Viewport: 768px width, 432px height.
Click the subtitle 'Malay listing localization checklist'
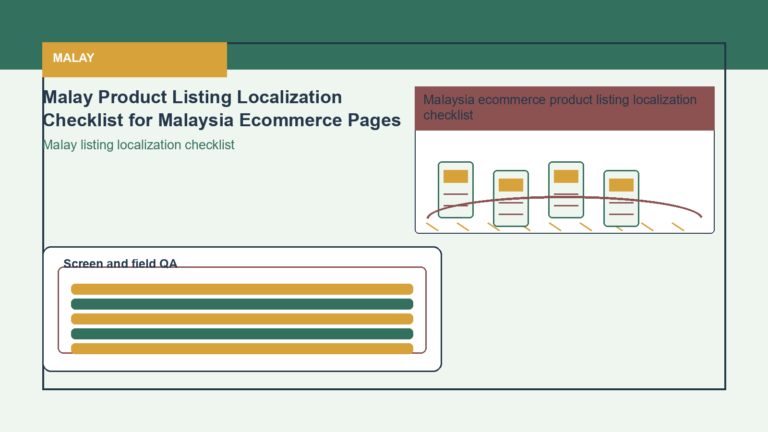[x=139, y=145]
